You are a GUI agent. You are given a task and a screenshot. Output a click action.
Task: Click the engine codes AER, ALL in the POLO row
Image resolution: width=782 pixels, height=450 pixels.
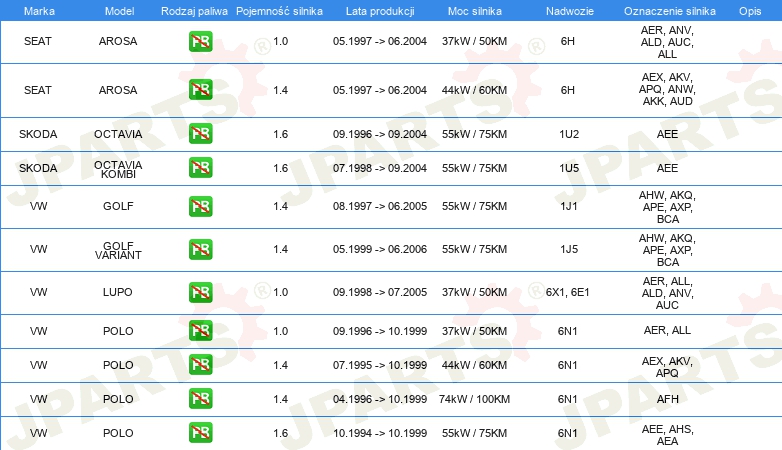click(x=667, y=330)
